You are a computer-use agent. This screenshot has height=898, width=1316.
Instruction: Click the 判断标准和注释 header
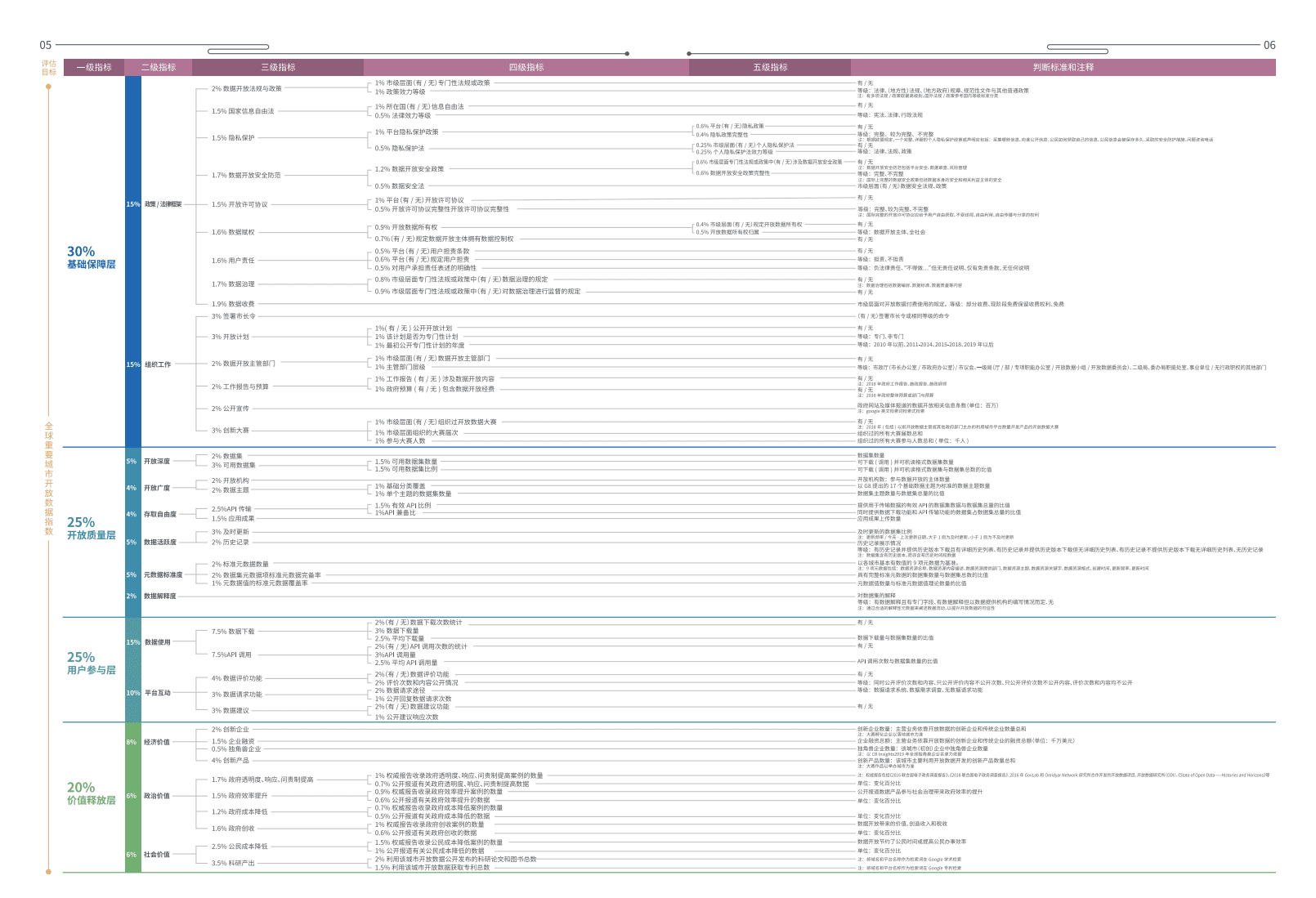pos(1063,67)
